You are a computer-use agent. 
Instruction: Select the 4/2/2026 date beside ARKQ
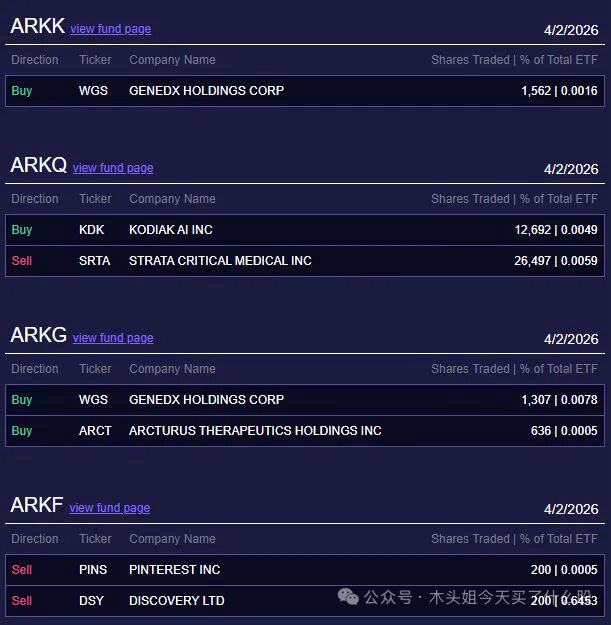point(571,169)
